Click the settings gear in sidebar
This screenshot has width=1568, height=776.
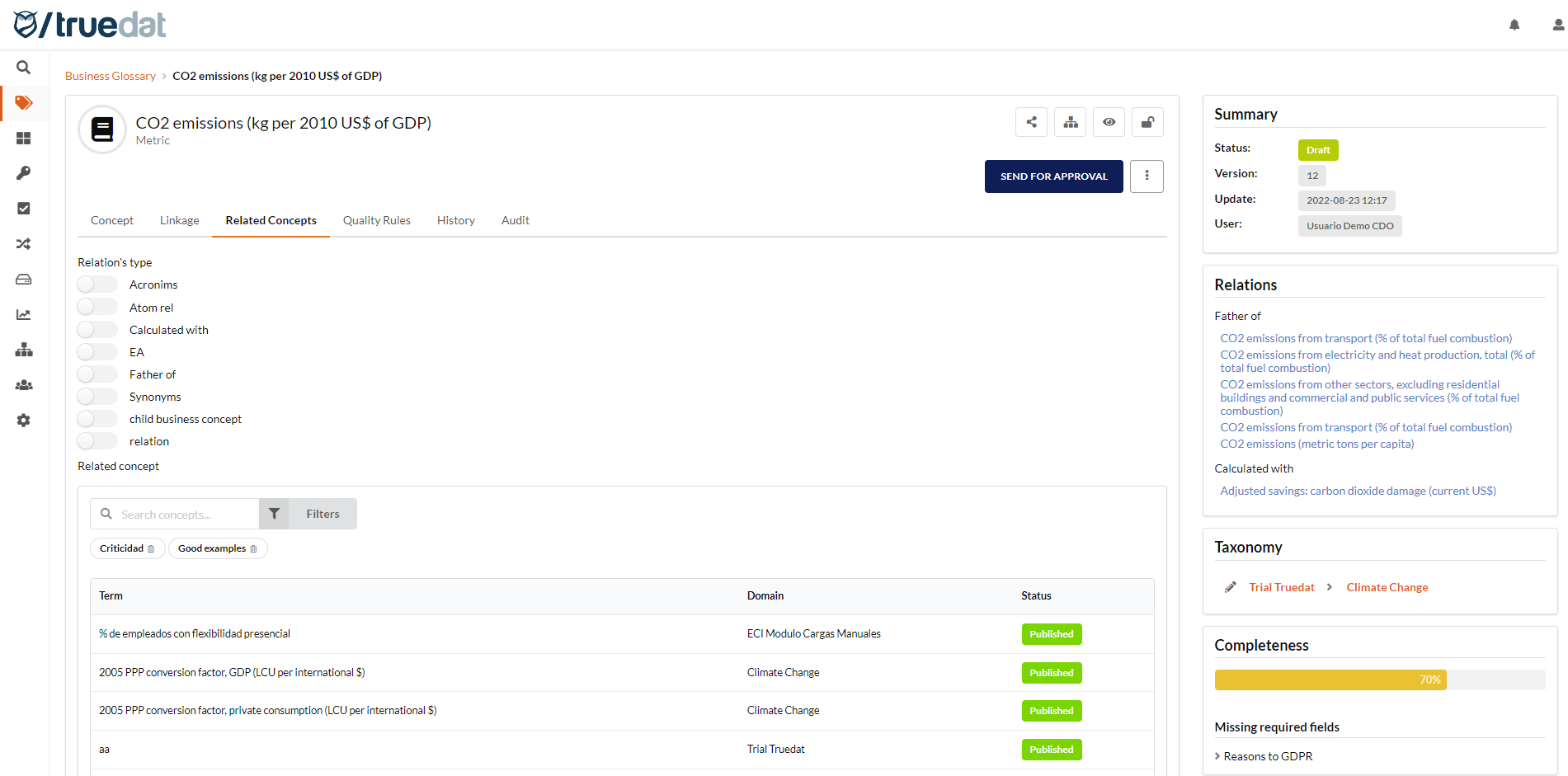coord(23,421)
